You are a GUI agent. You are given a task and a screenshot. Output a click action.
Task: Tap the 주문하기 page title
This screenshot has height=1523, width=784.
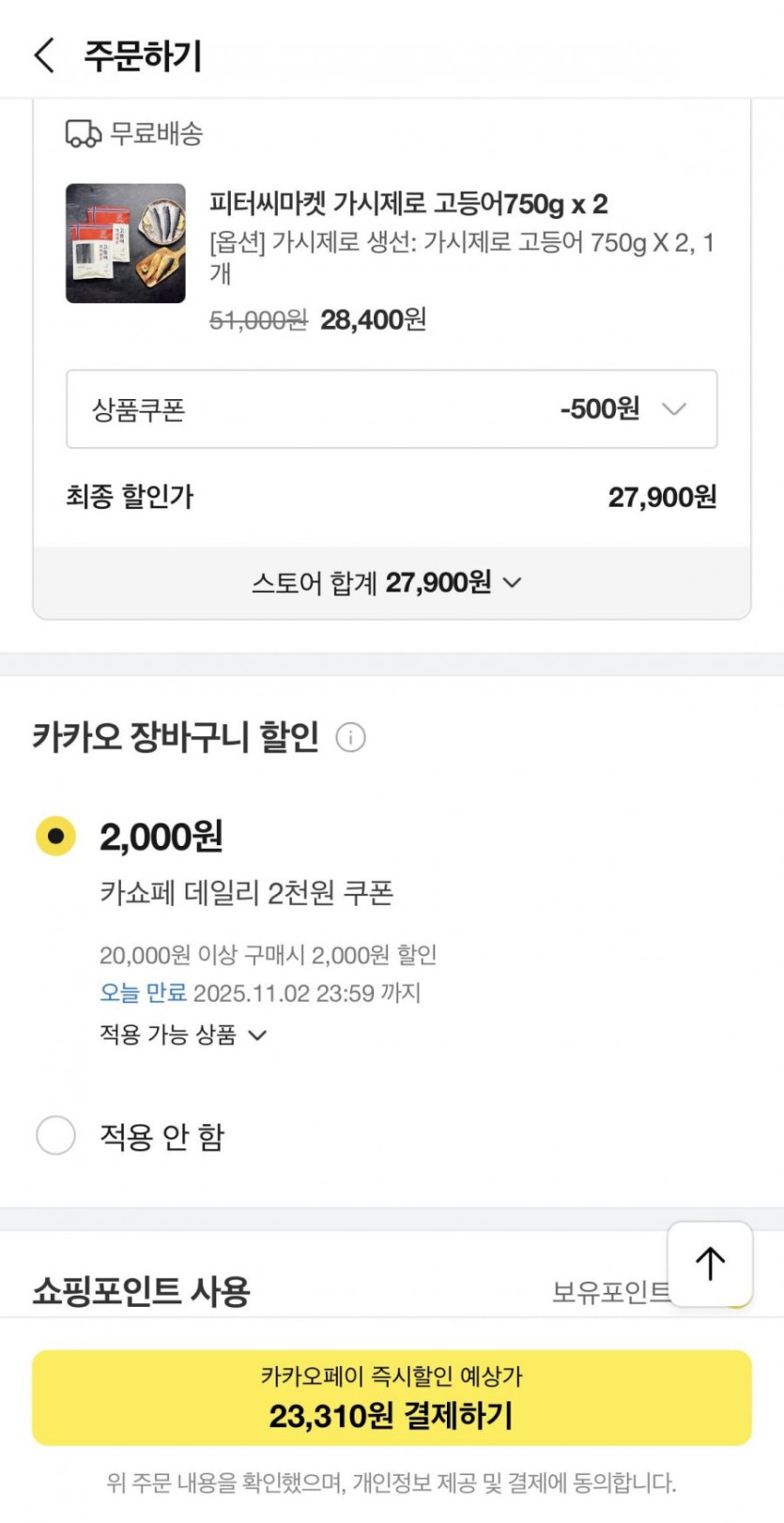143,55
